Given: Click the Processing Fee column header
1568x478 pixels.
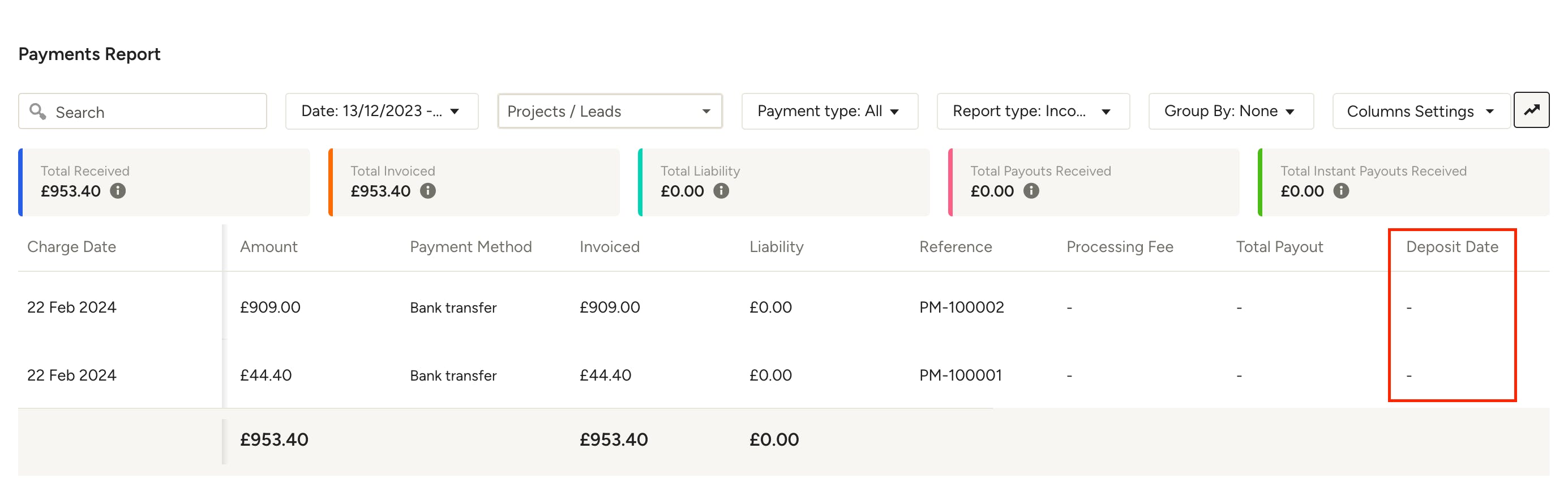Looking at the screenshot, I should point(1119,247).
